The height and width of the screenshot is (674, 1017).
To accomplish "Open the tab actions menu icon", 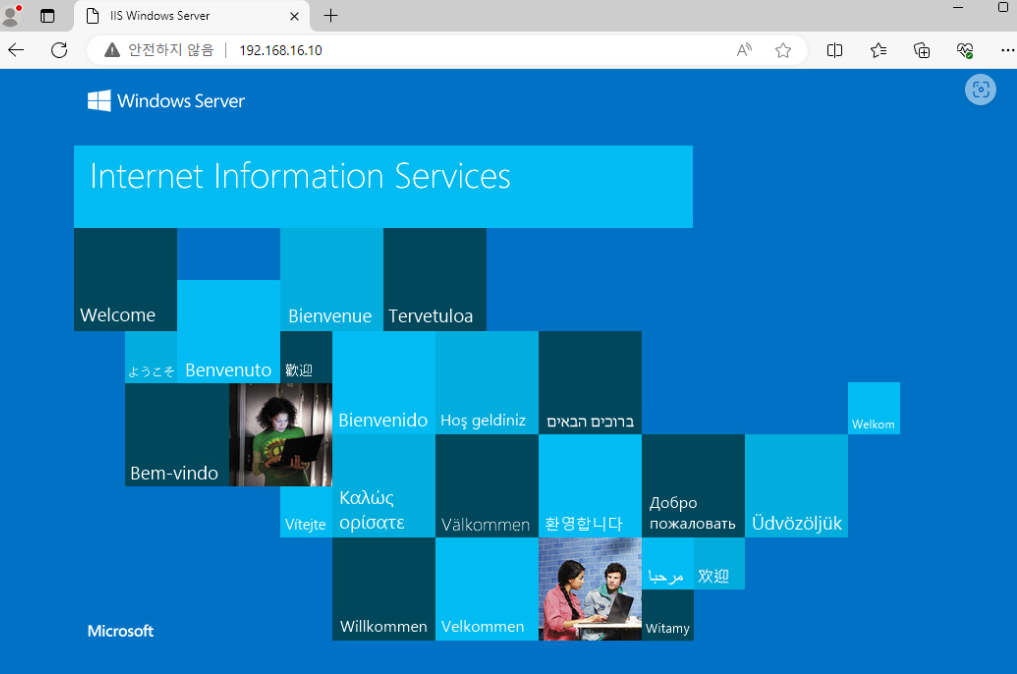I will [x=47, y=16].
